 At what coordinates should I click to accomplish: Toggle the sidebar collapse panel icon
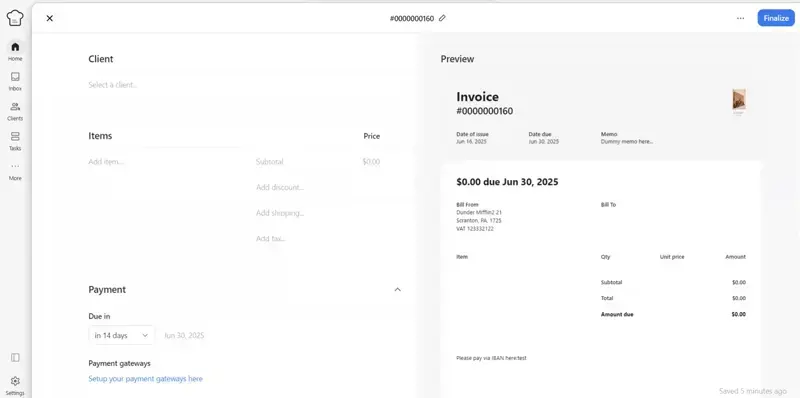15,358
